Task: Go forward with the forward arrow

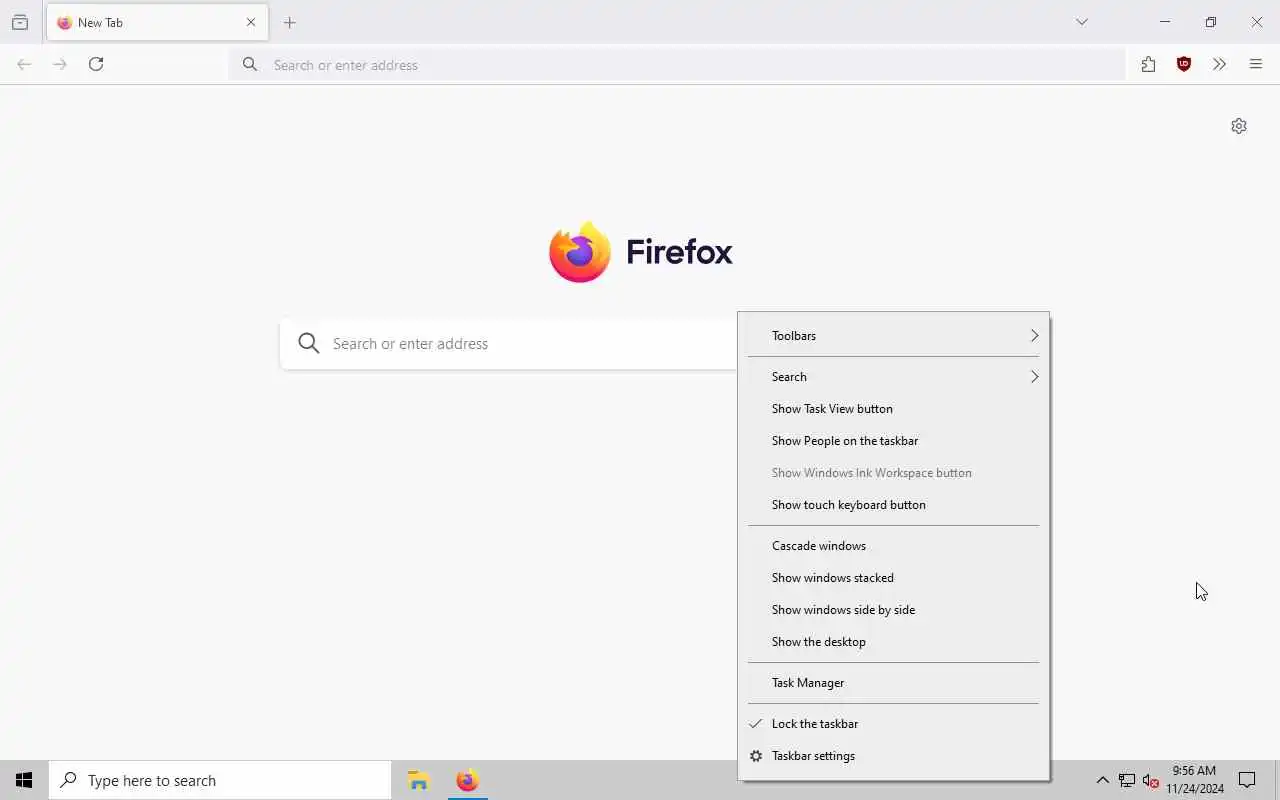Action: click(x=60, y=64)
